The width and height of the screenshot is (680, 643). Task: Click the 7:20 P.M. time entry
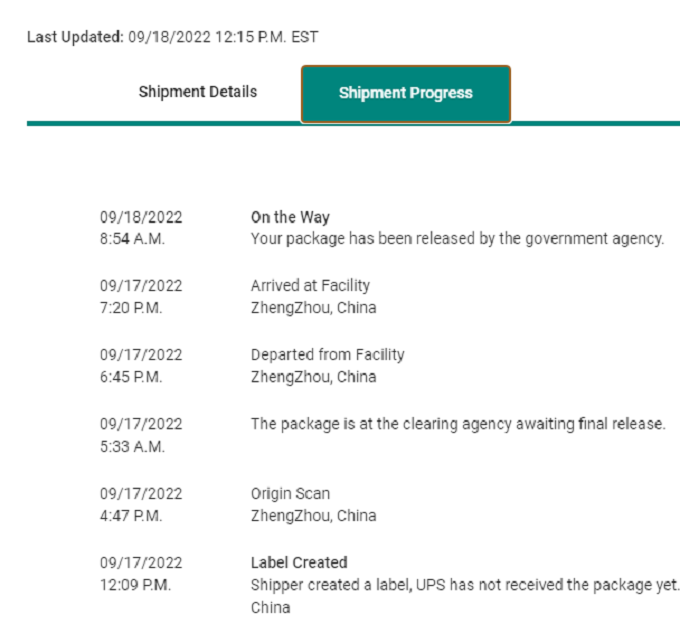[131, 308]
